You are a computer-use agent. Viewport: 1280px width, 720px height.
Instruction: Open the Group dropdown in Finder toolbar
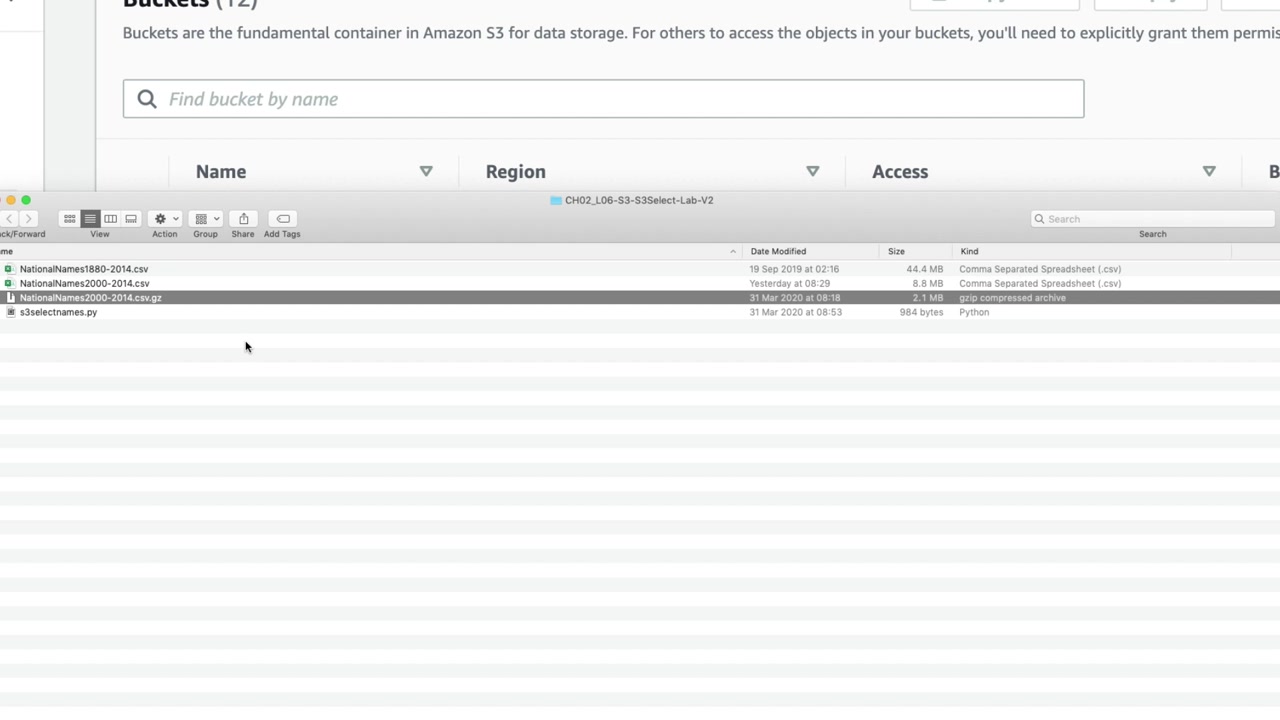point(206,219)
